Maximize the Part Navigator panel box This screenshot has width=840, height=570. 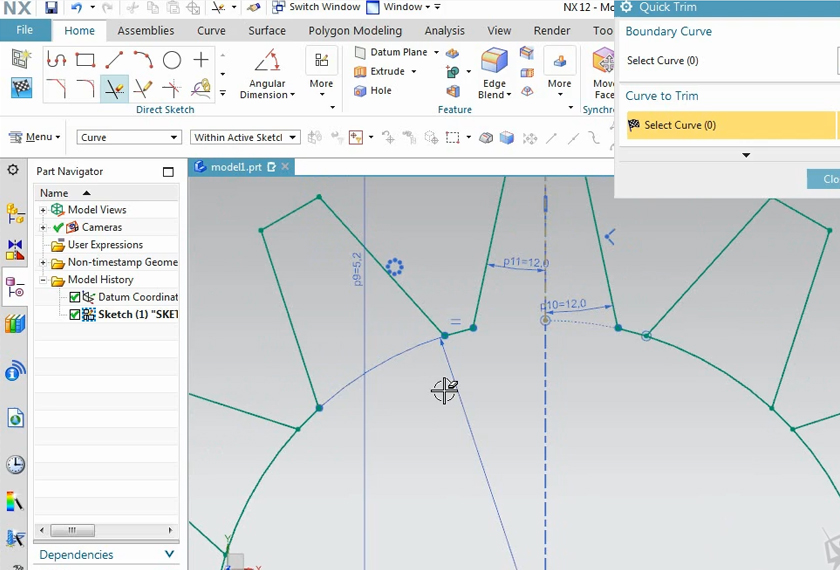pyautogui.click(x=168, y=172)
